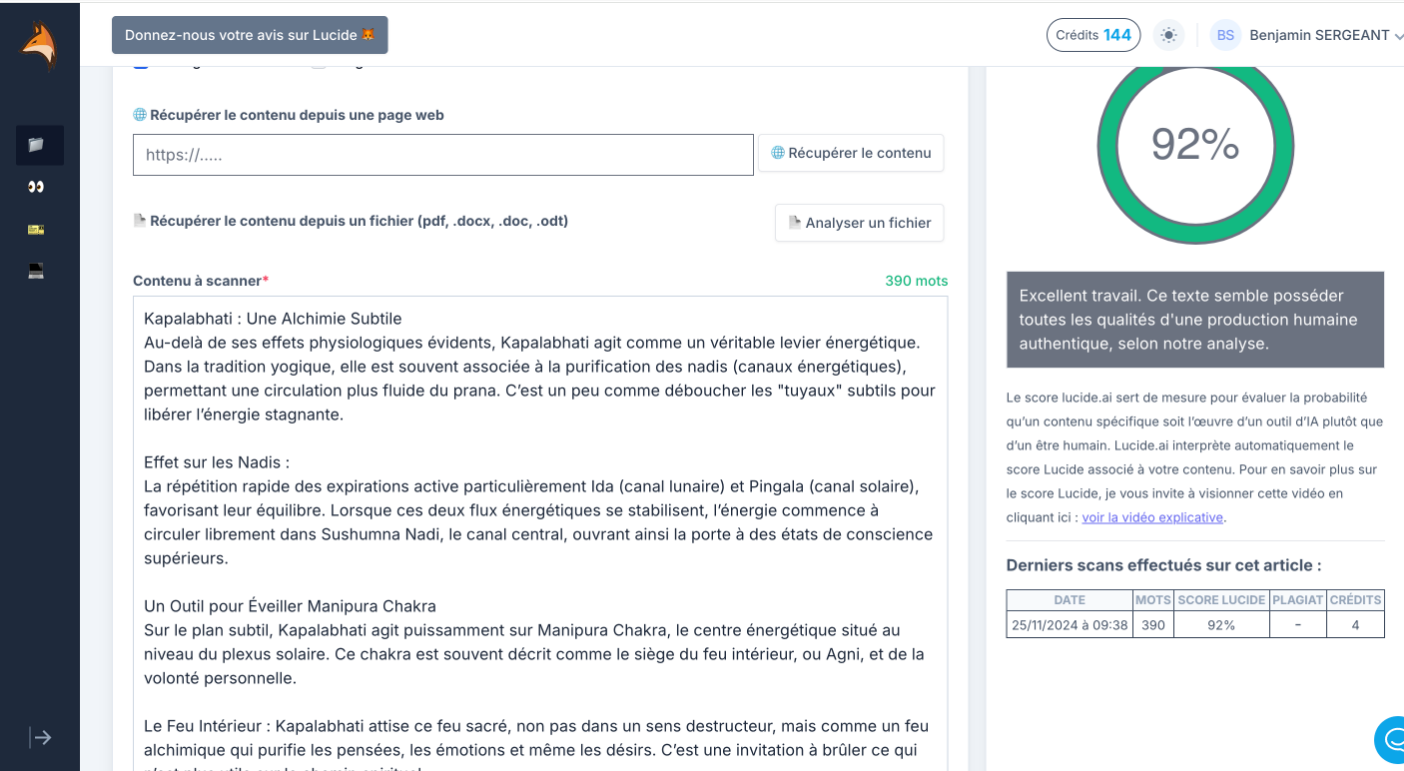Click 'Donnez-nous votre avis sur Lucide' button
Screen dimensions: 1404x771
click(x=250, y=35)
